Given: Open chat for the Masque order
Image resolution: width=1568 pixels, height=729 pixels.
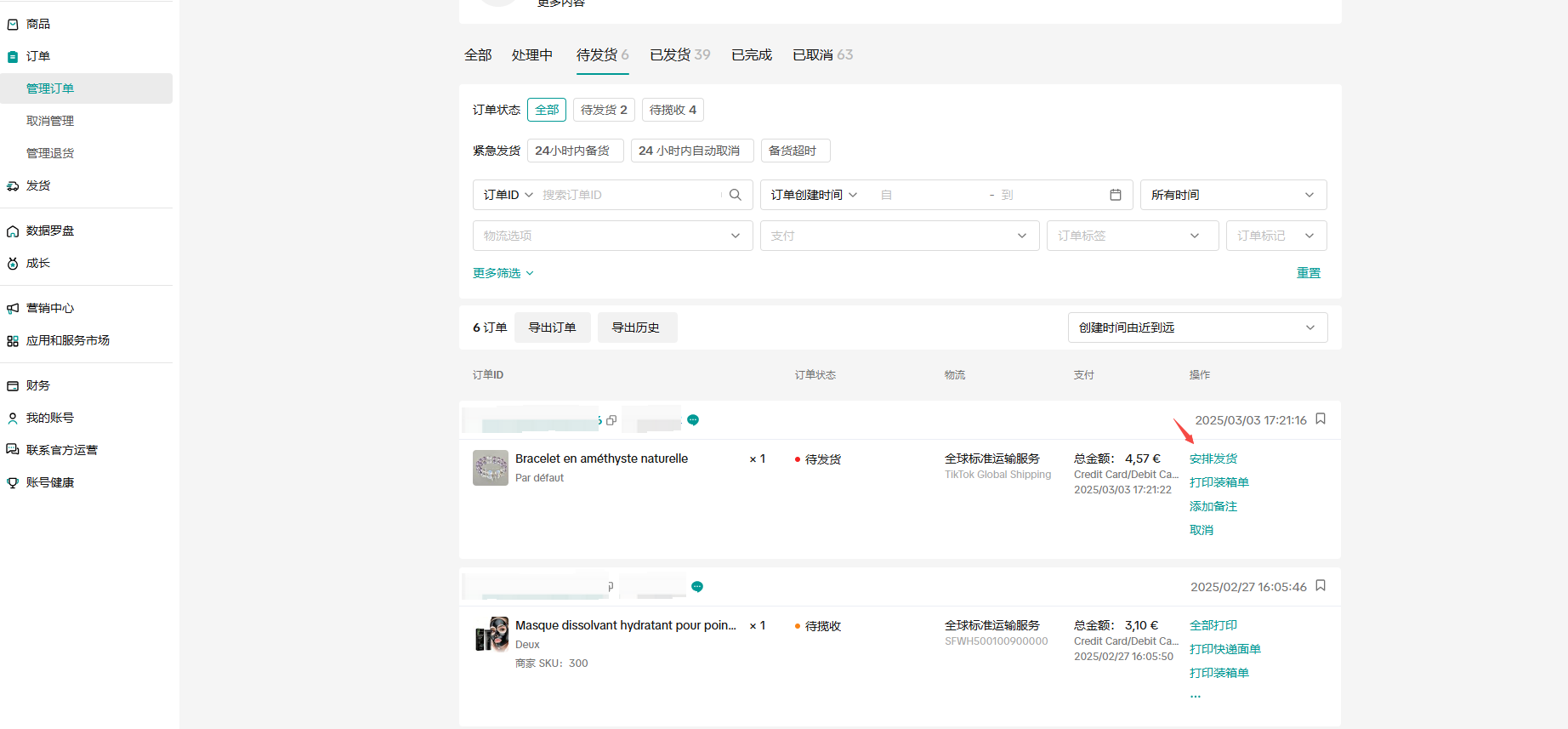Looking at the screenshot, I should pos(697,587).
